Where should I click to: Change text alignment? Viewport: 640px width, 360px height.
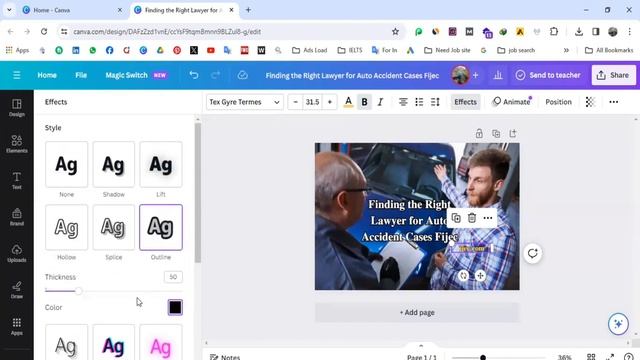pos(403,102)
